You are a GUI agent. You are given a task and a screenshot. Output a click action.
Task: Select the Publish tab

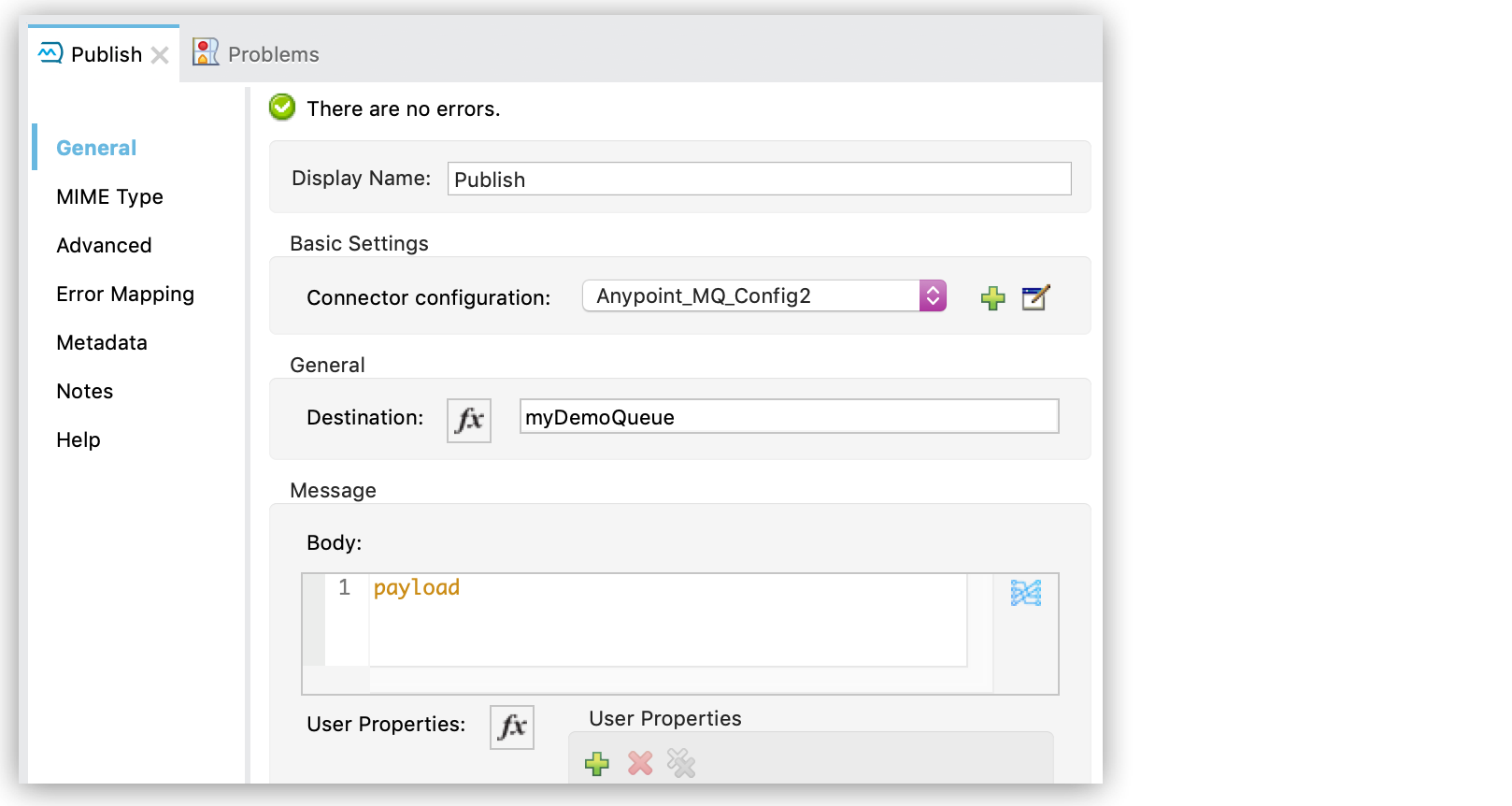tap(106, 53)
